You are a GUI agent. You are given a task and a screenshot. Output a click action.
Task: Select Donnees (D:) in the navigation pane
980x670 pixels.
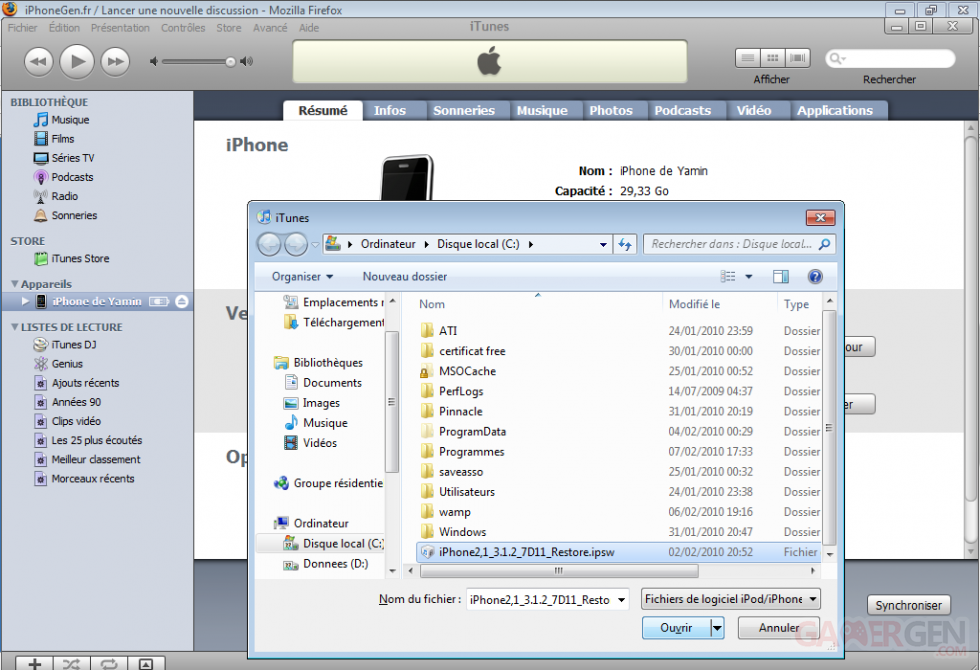tap(326, 564)
